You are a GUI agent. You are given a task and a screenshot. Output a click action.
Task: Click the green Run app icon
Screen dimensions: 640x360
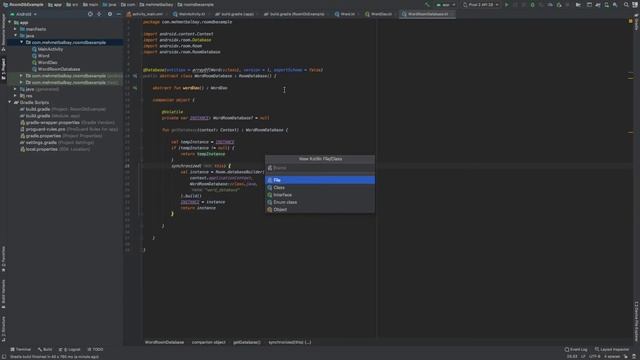(x=507, y=4)
